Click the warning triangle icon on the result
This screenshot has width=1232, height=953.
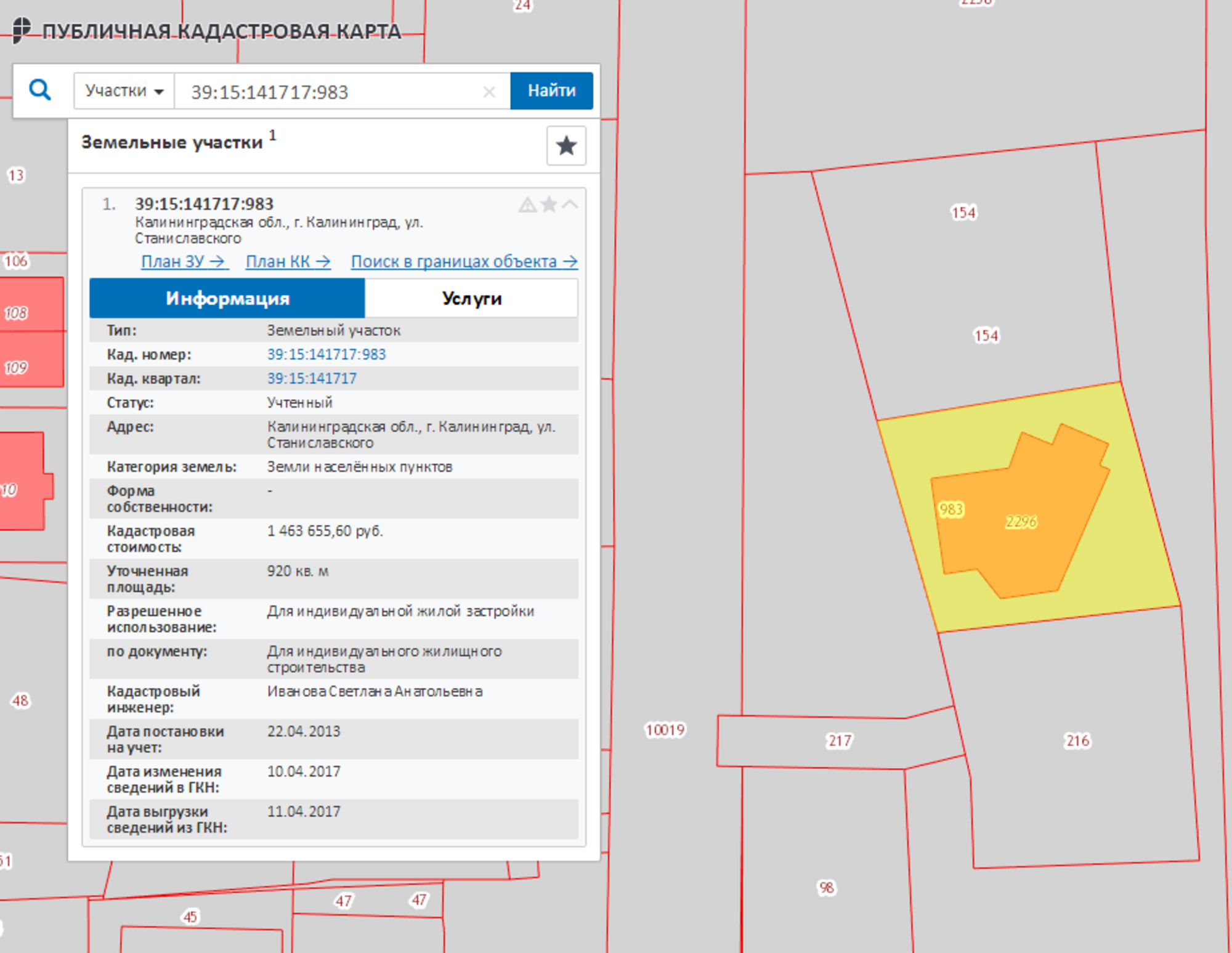(527, 205)
